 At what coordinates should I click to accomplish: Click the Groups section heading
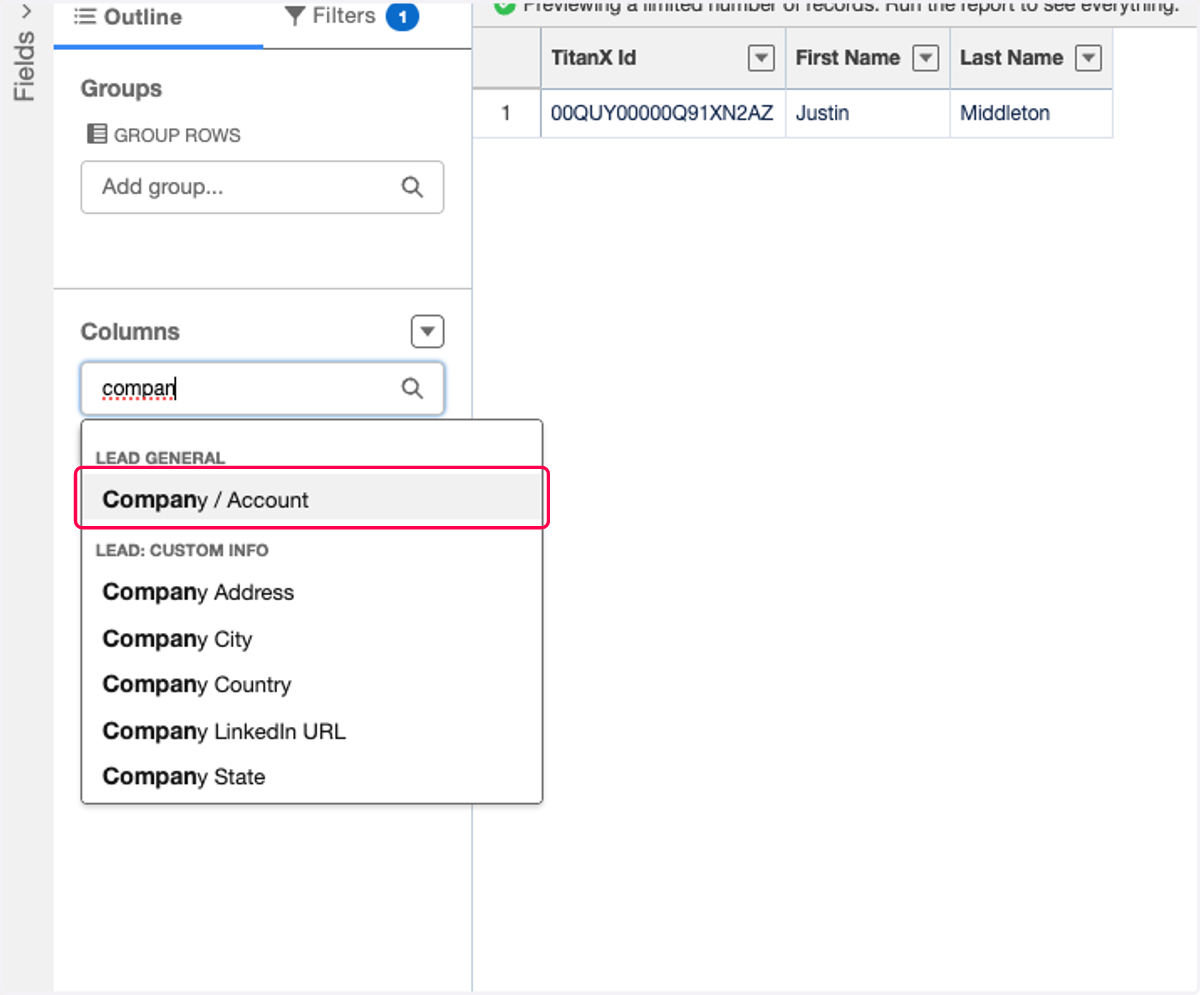tap(121, 89)
